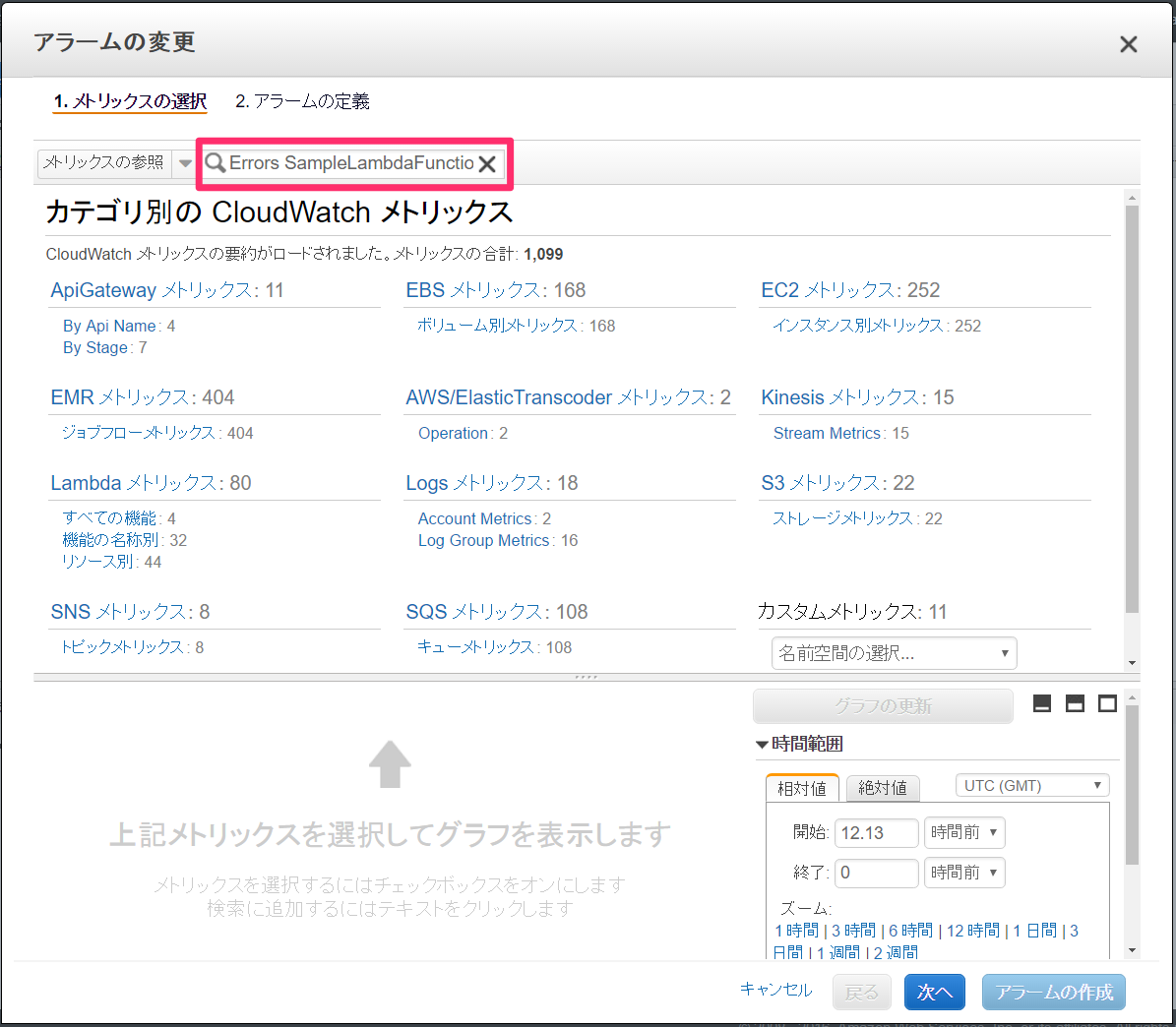Open SQS メトリックス category
The image size is (1176, 1027).
[473, 612]
